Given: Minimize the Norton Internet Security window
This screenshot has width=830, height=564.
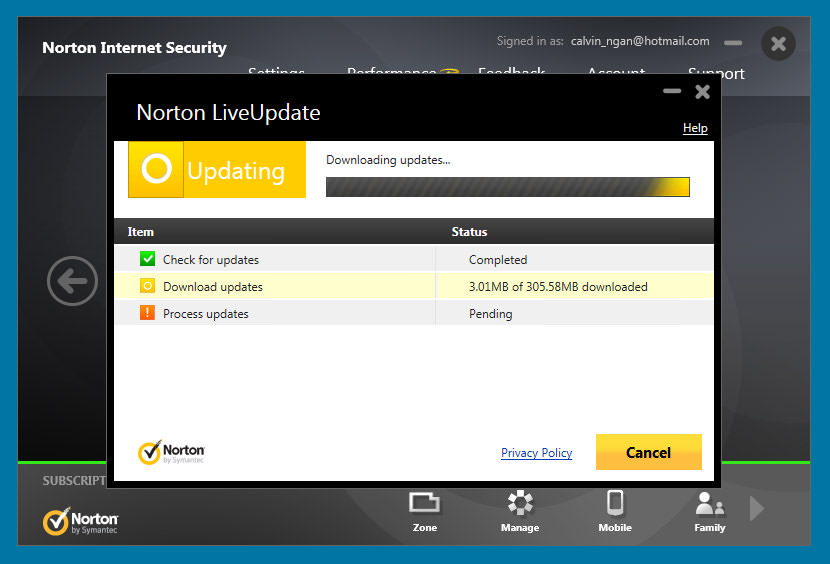Looking at the screenshot, I should 733,43.
